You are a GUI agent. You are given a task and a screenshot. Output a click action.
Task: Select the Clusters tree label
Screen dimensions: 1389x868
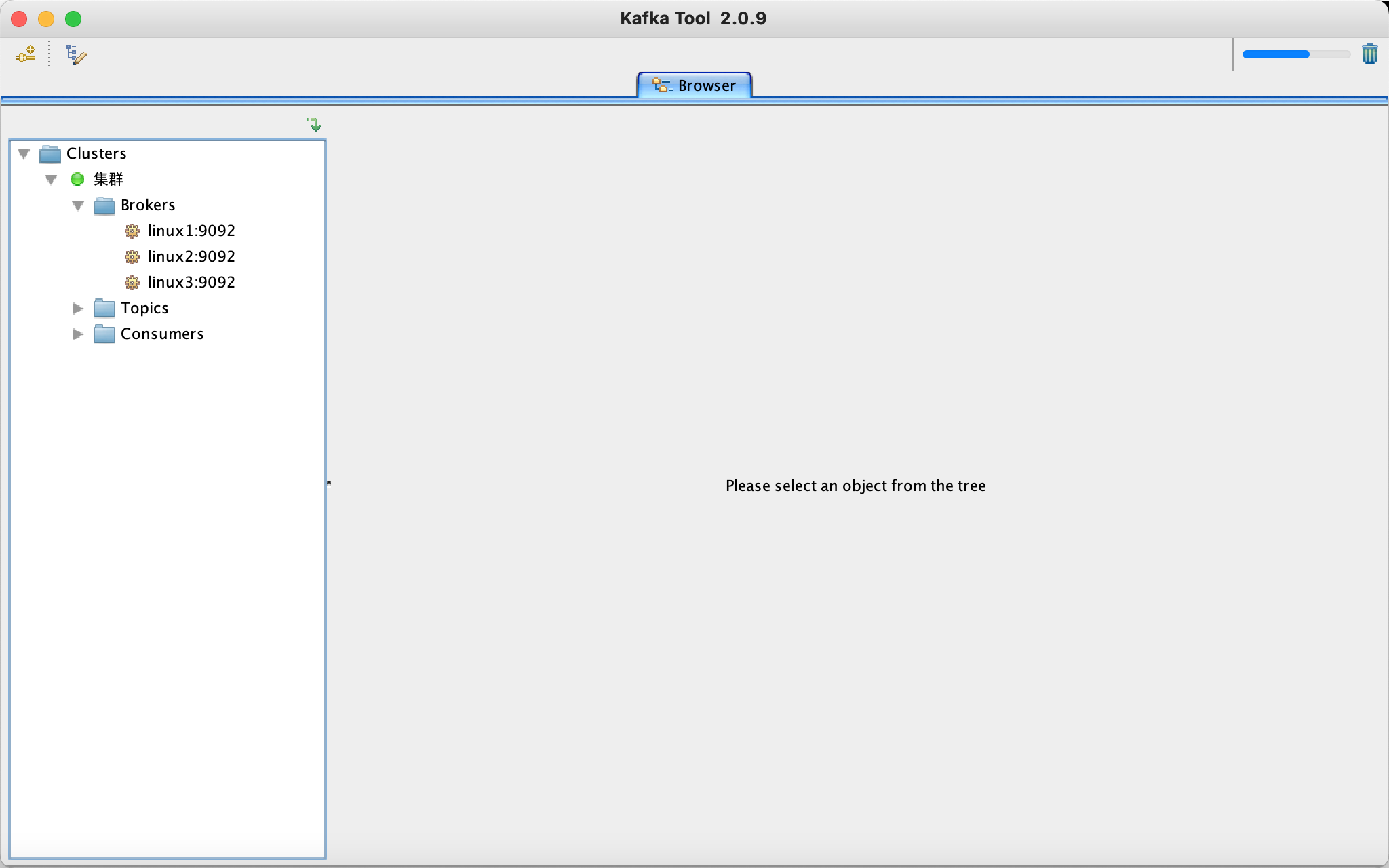click(x=96, y=153)
